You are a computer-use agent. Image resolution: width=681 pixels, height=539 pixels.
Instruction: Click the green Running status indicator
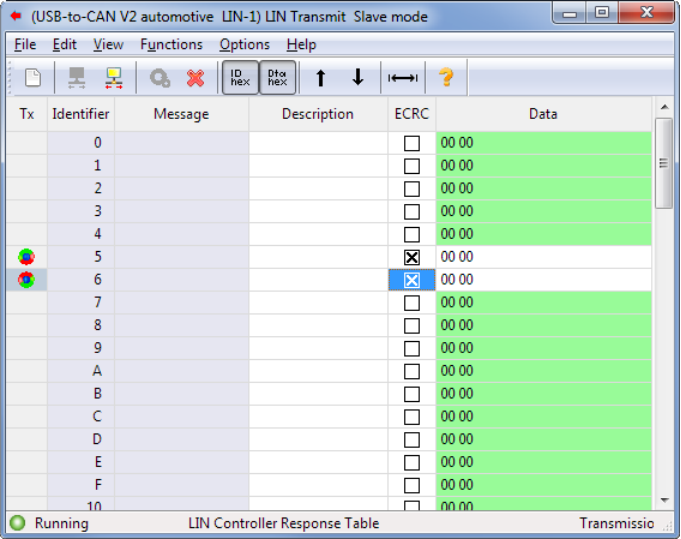point(17,523)
